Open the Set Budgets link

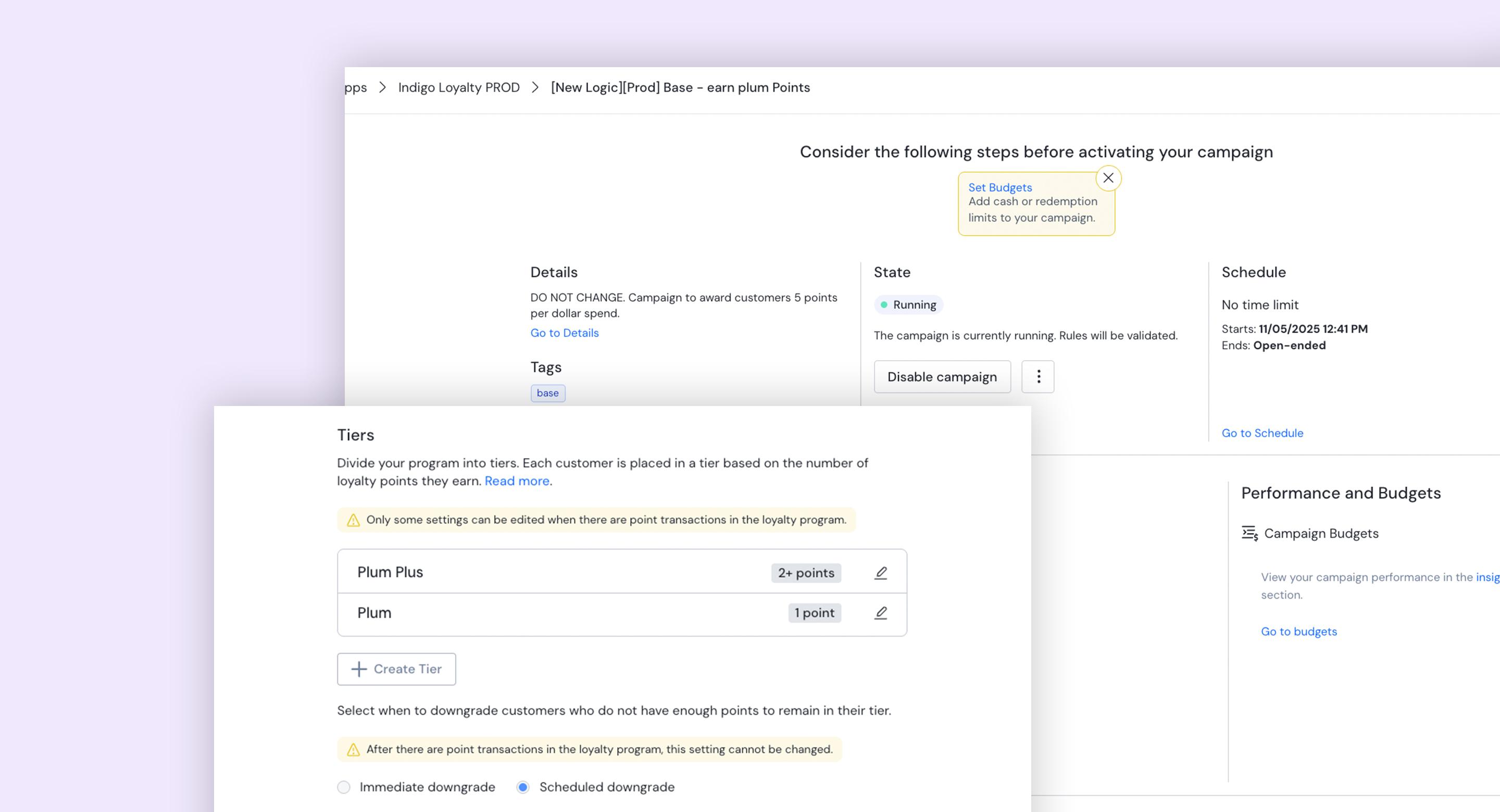1000,187
